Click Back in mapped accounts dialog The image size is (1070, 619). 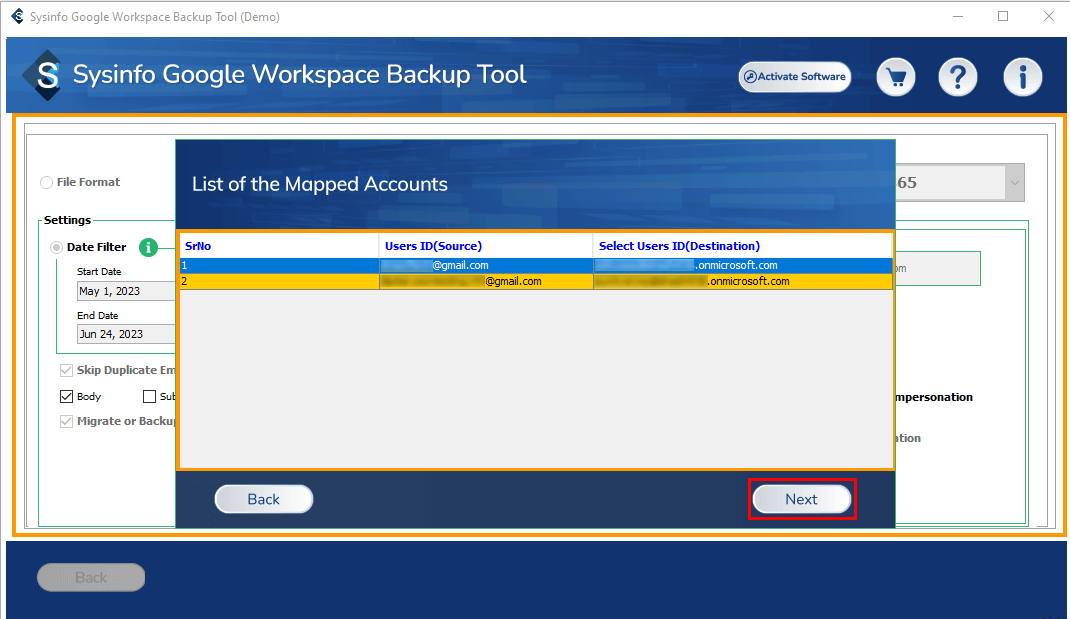coord(263,499)
